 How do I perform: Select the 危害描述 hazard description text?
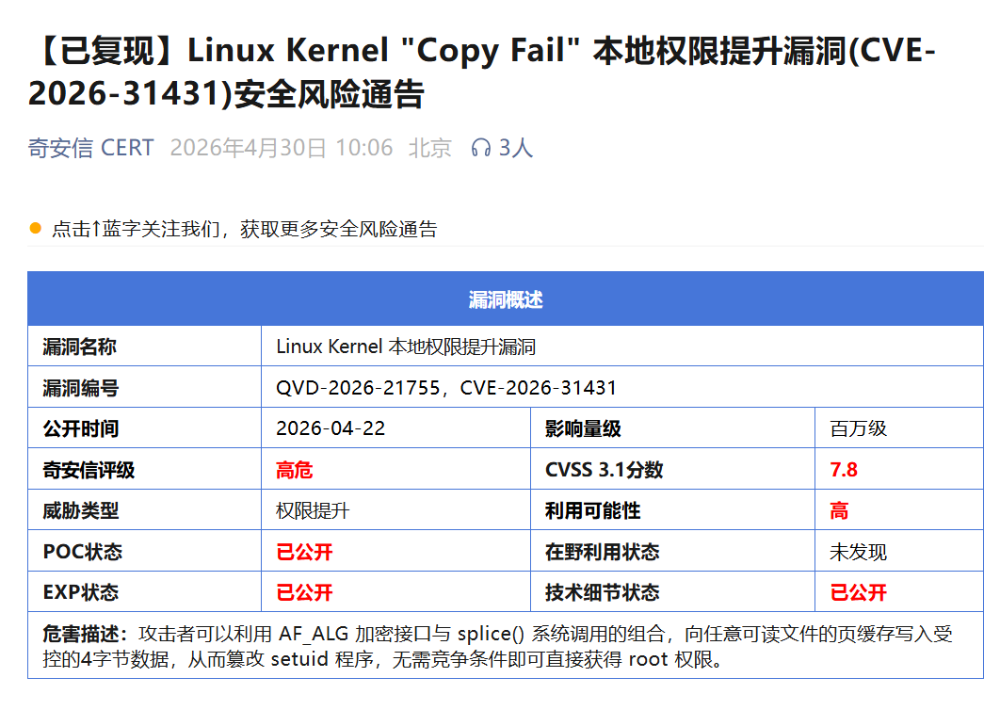[x=500, y=647]
